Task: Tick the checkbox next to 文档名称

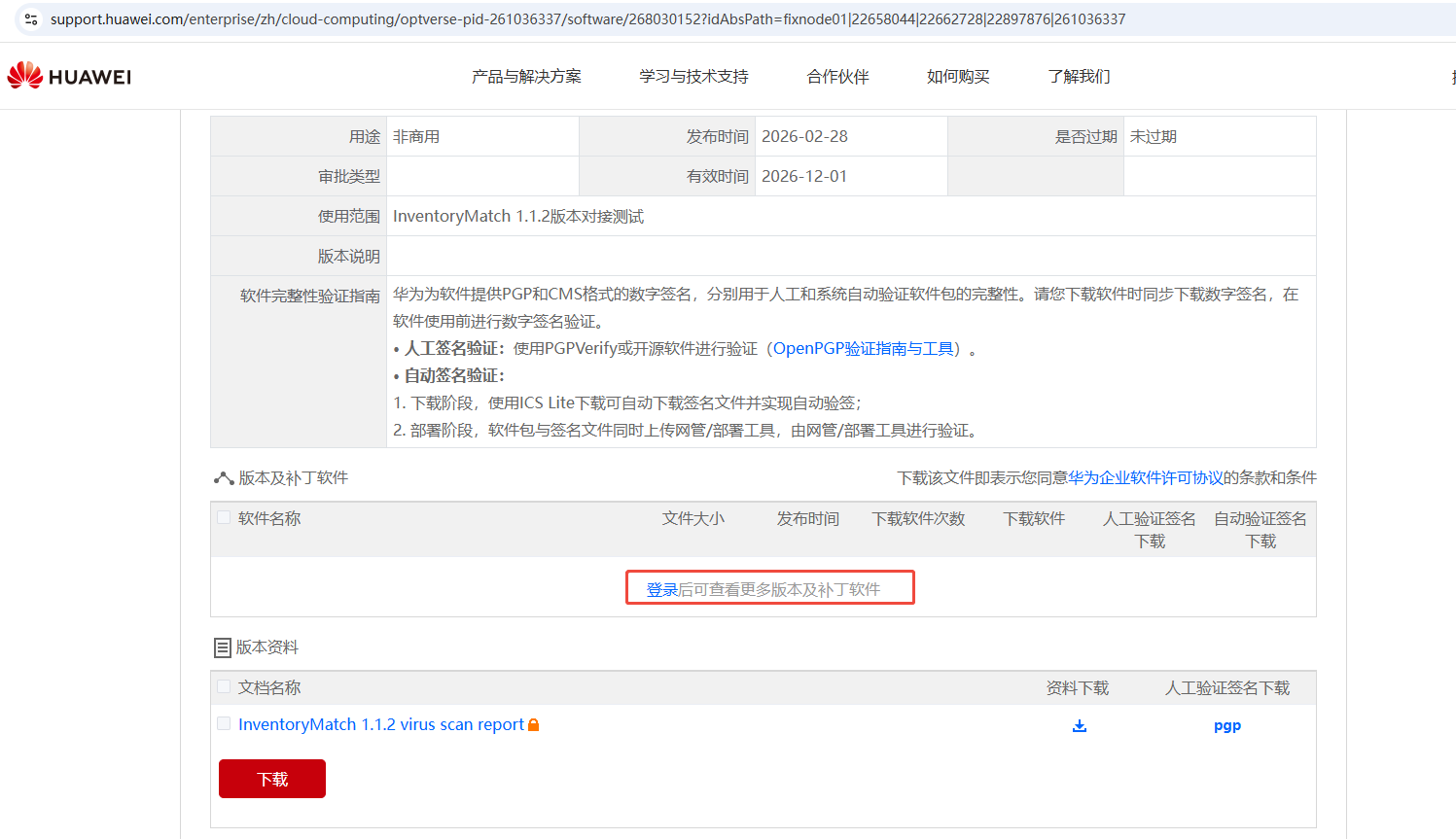Action: click(224, 687)
